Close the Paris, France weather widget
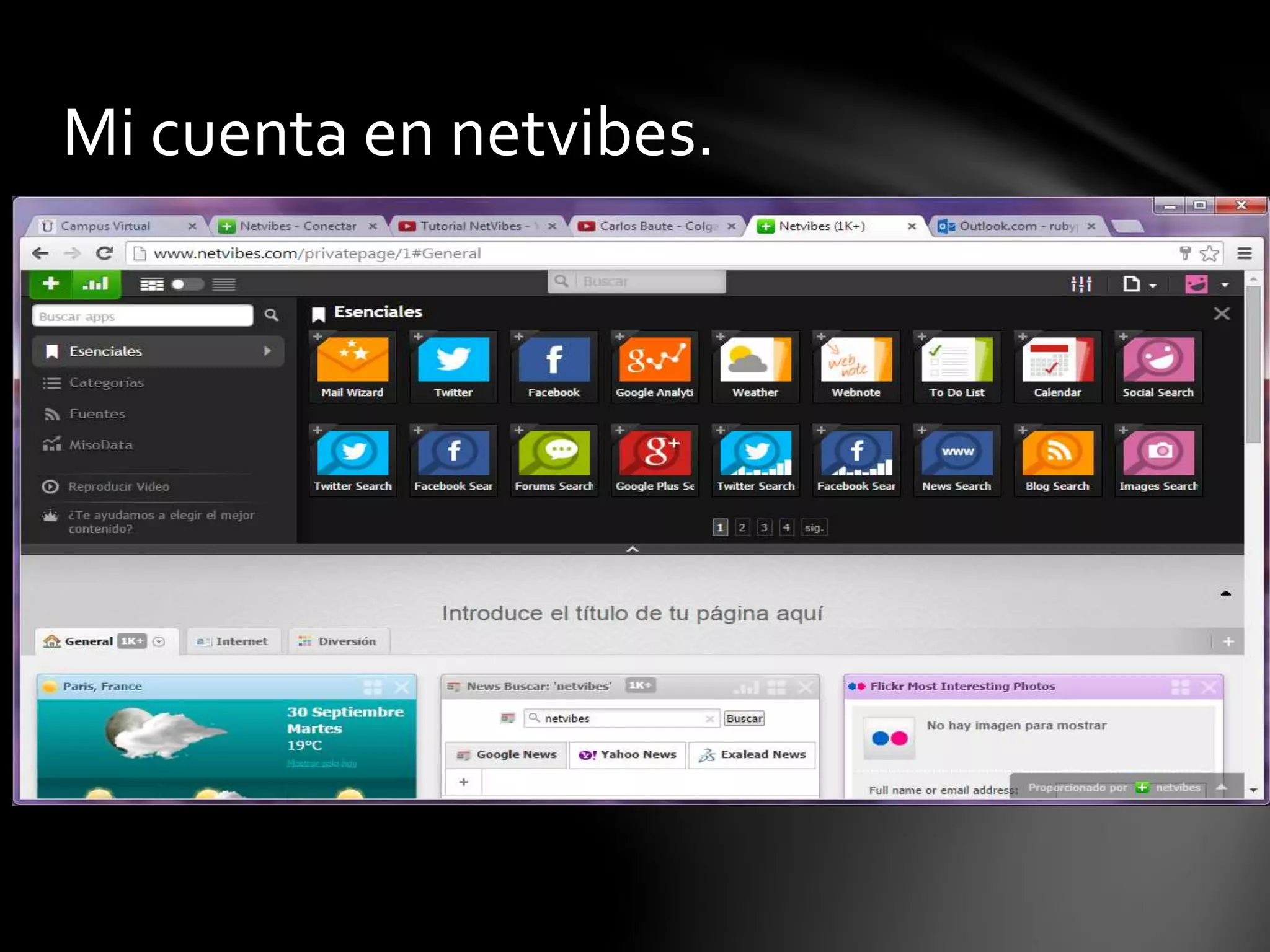Image resolution: width=1270 pixels, height=952 pixels. coord(402,687)
